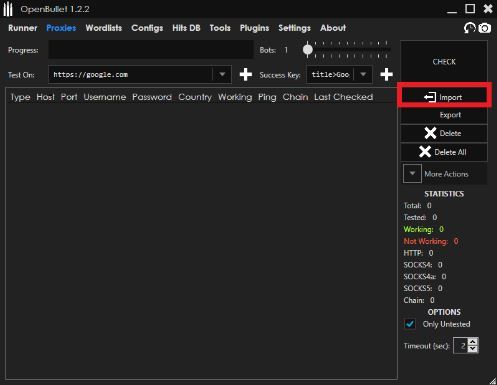Open the About tab
Screen dimensions: 497x385
pos(333,28)
